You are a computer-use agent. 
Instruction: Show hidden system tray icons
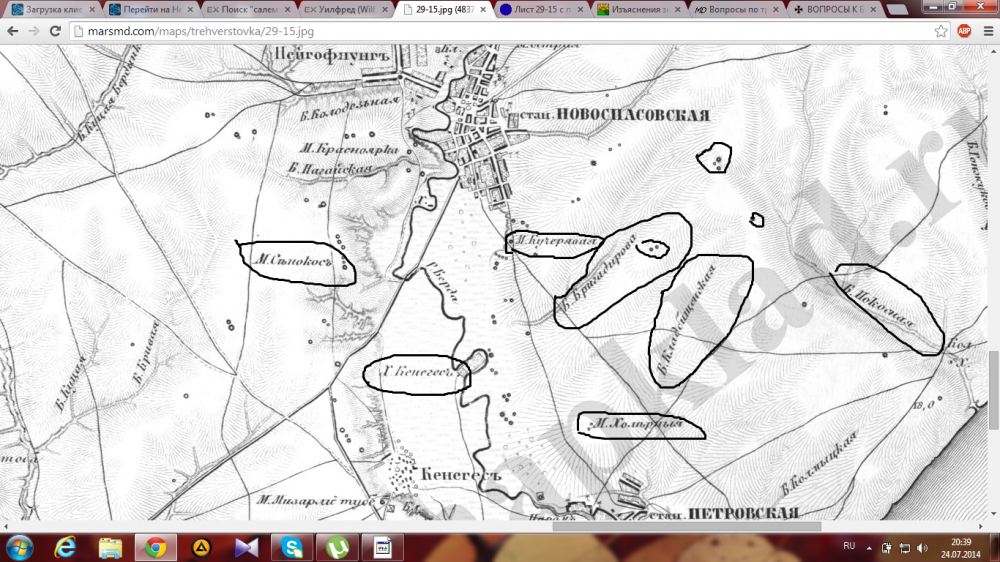pos(870,548)
